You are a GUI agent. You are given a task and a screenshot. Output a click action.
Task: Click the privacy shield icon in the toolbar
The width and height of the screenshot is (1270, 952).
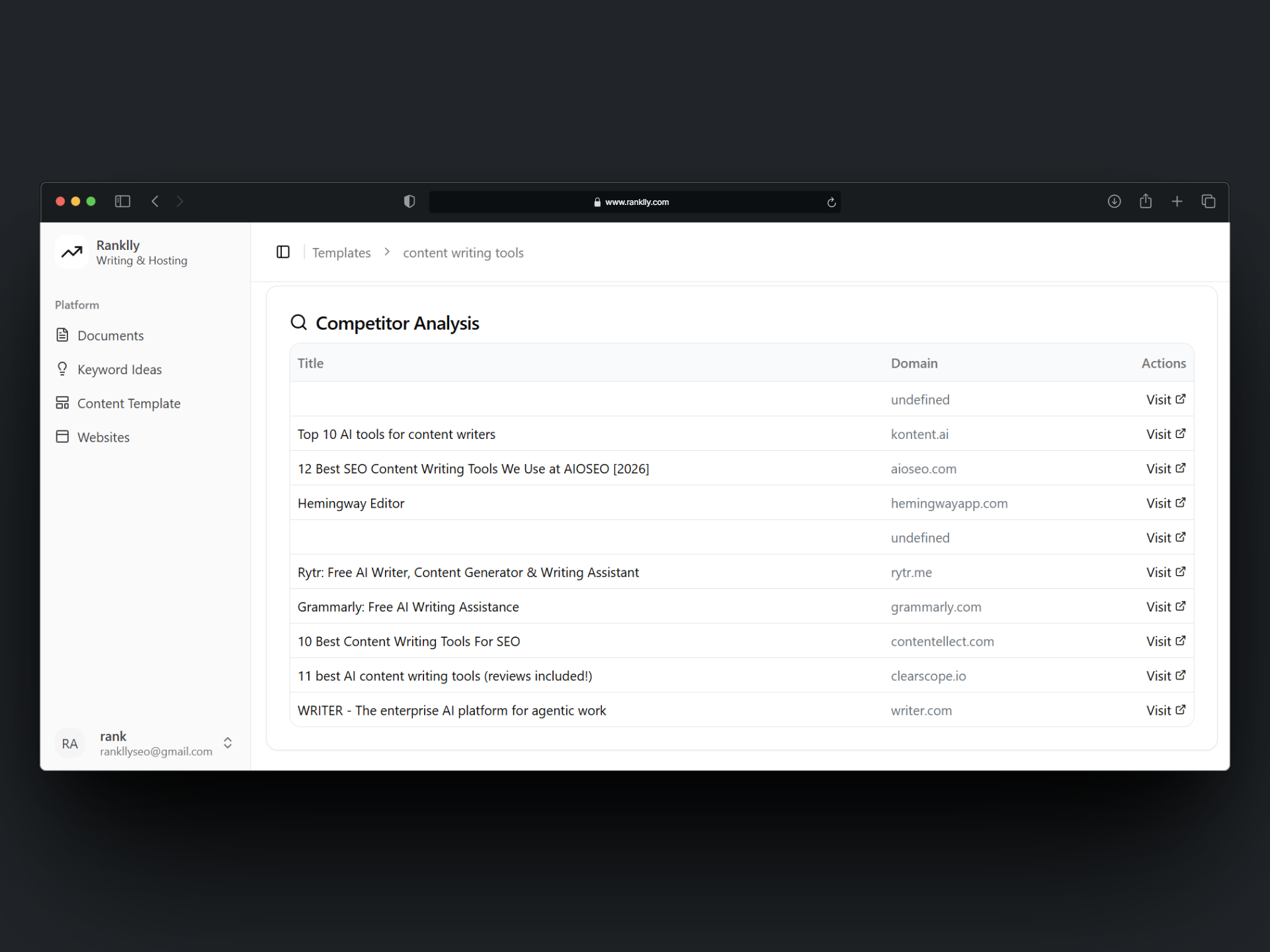tap(409, 202)
